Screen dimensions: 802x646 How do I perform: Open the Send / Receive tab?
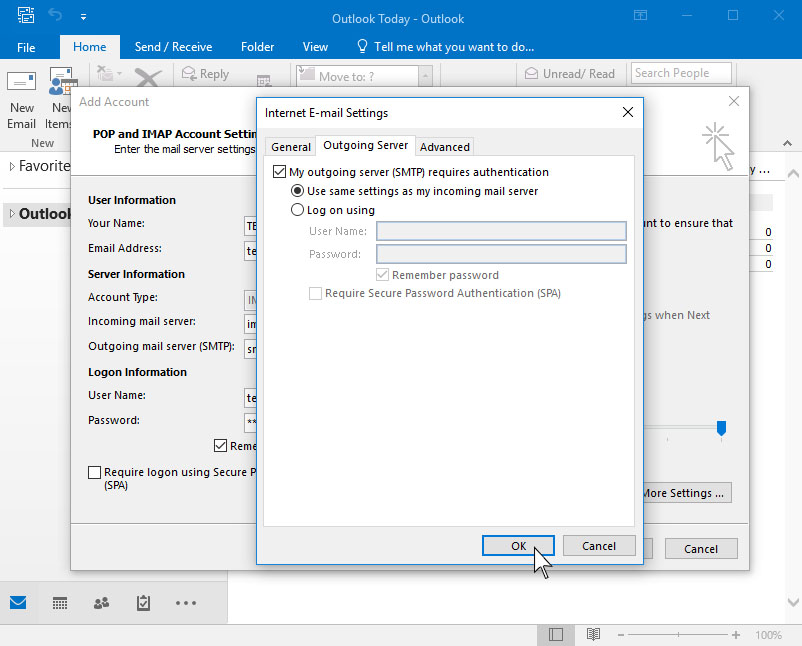click(x=173, y=47)
